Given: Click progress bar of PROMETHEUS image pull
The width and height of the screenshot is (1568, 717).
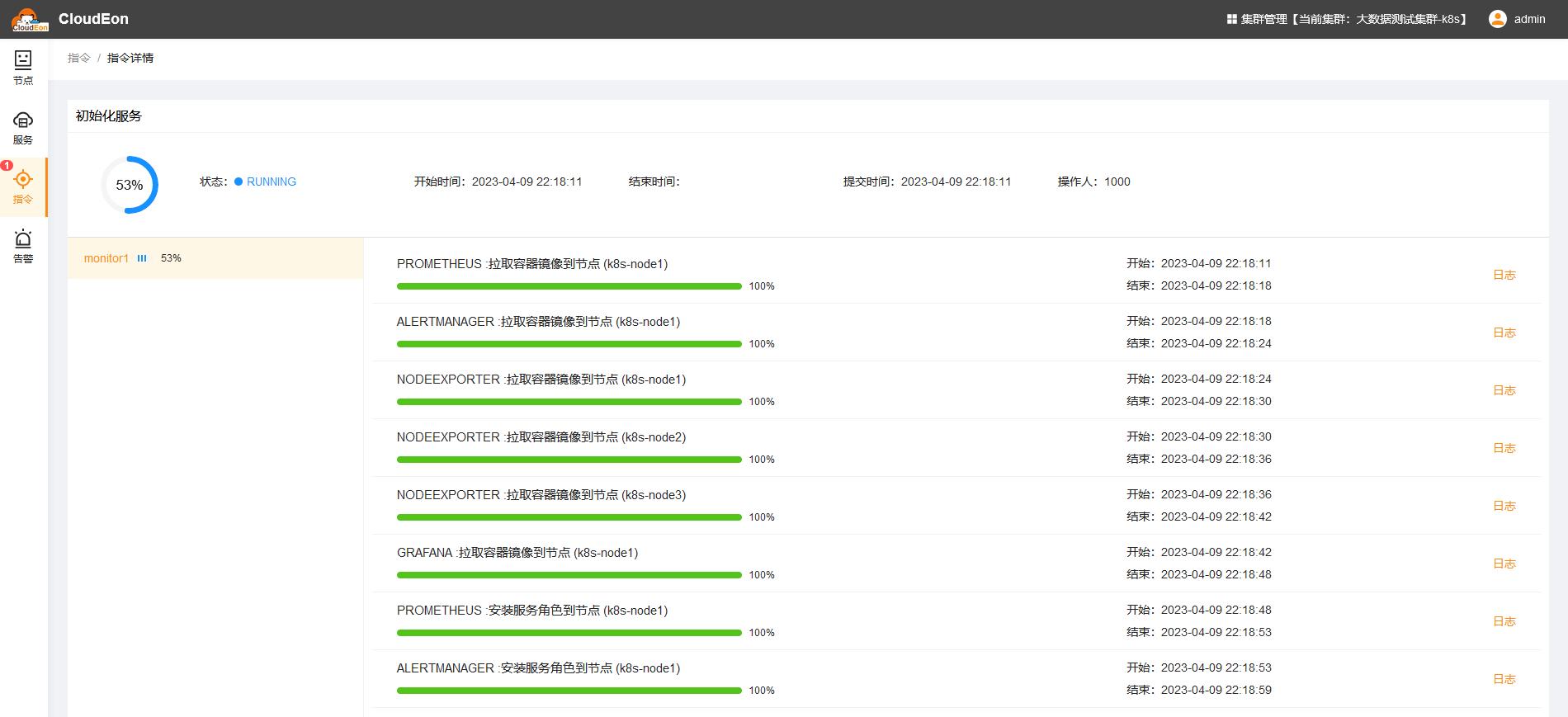Looking at the screenshot, I should tap(569, 286).
